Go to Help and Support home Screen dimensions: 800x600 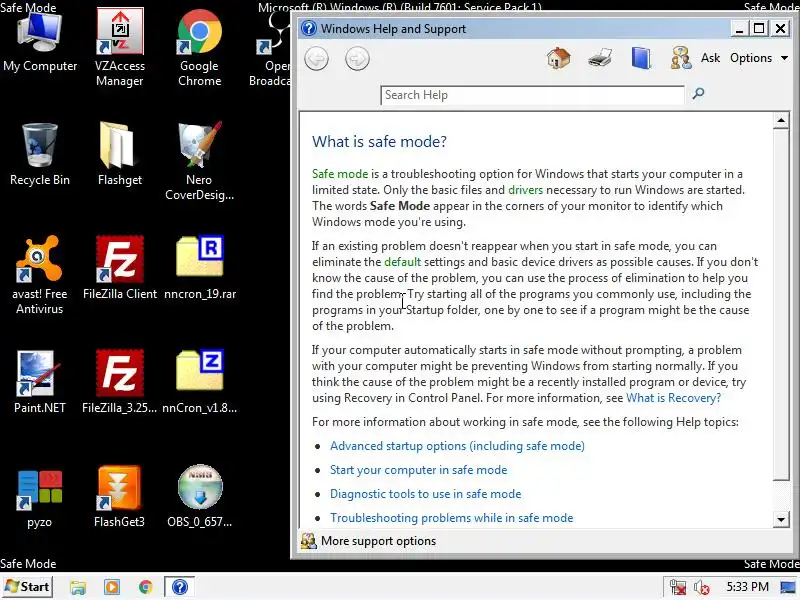[x=558, y=58]
